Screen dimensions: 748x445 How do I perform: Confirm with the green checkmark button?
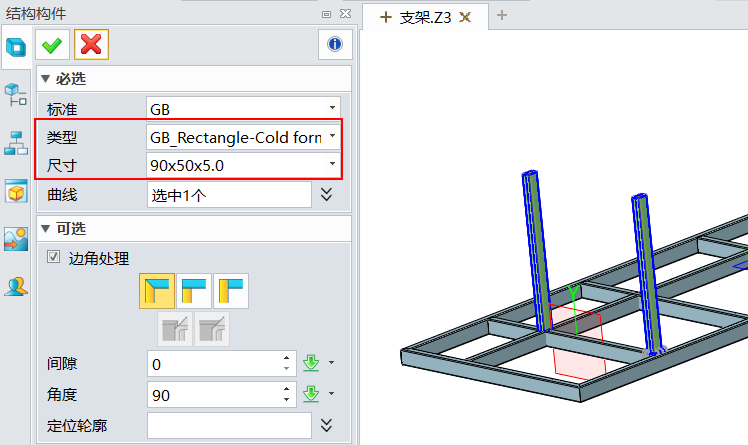[52, 44]
